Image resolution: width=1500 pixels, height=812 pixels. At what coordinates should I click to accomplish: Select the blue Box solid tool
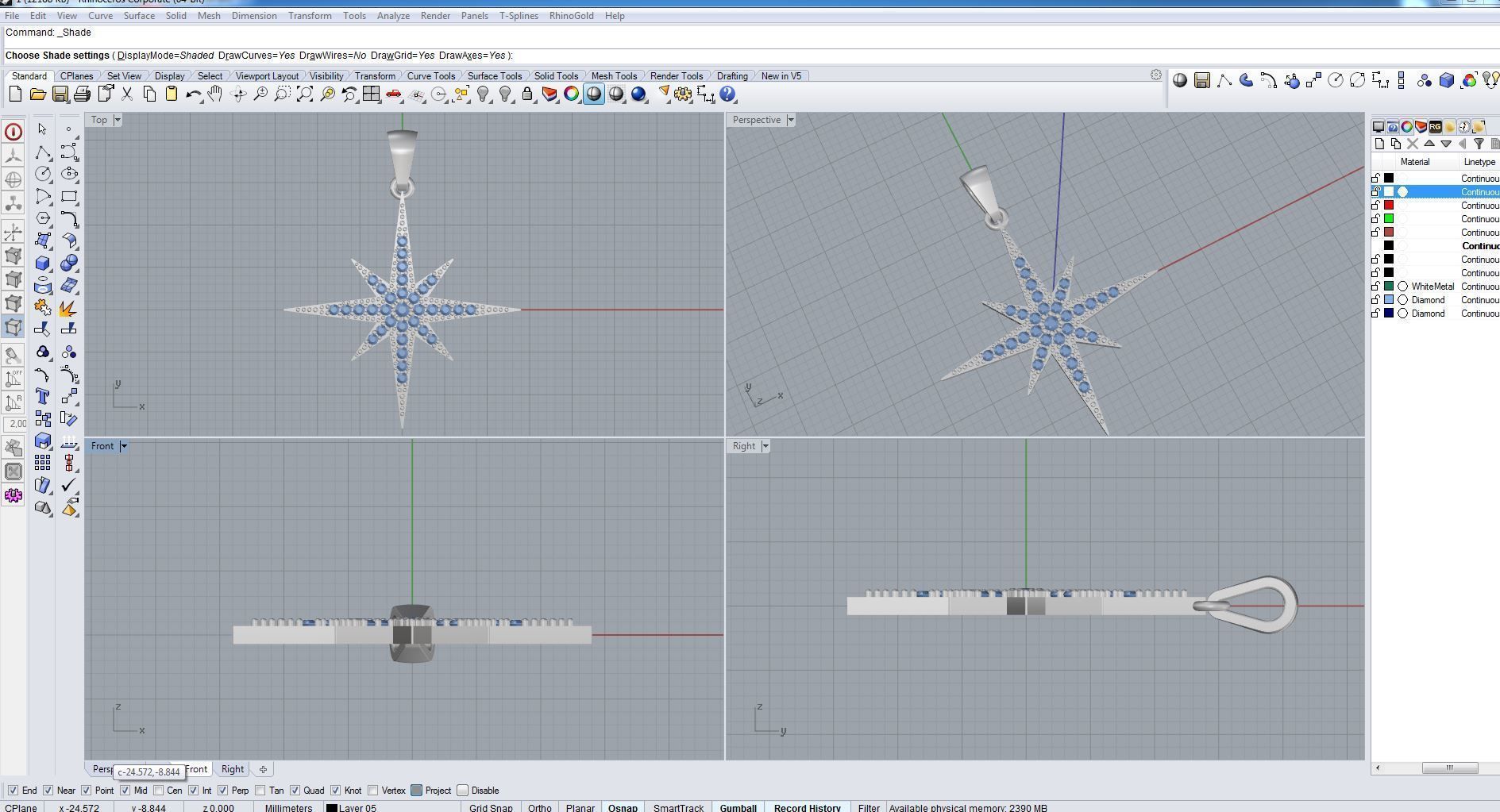click(x=42, y=263)
